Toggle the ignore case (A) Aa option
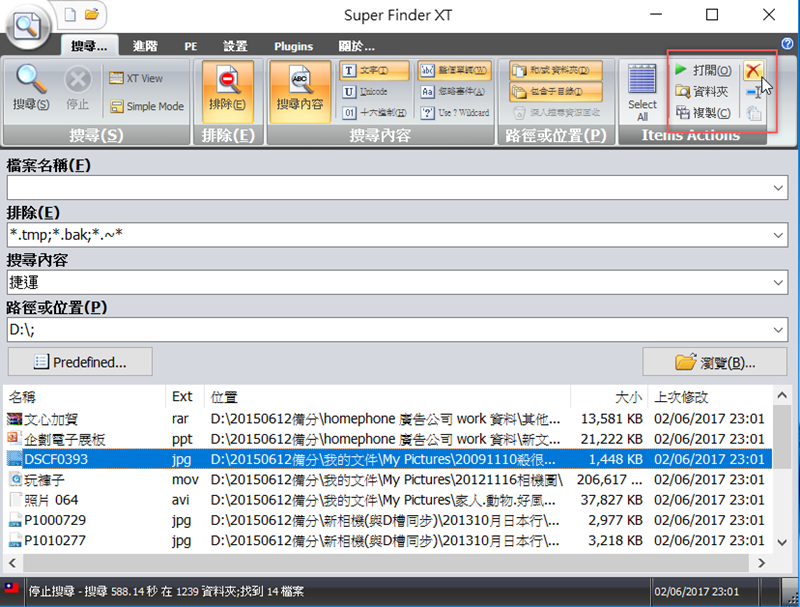 [452, 92]
